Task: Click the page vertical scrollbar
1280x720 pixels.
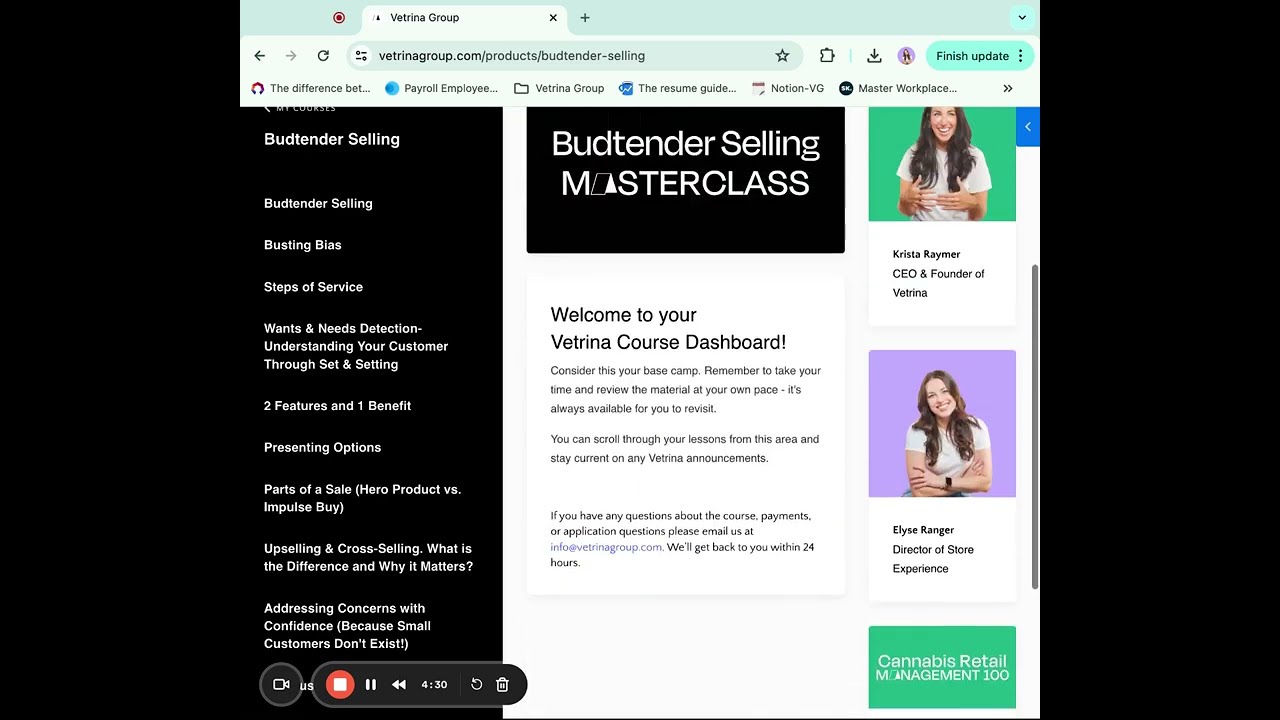Action: [1035, 427]
